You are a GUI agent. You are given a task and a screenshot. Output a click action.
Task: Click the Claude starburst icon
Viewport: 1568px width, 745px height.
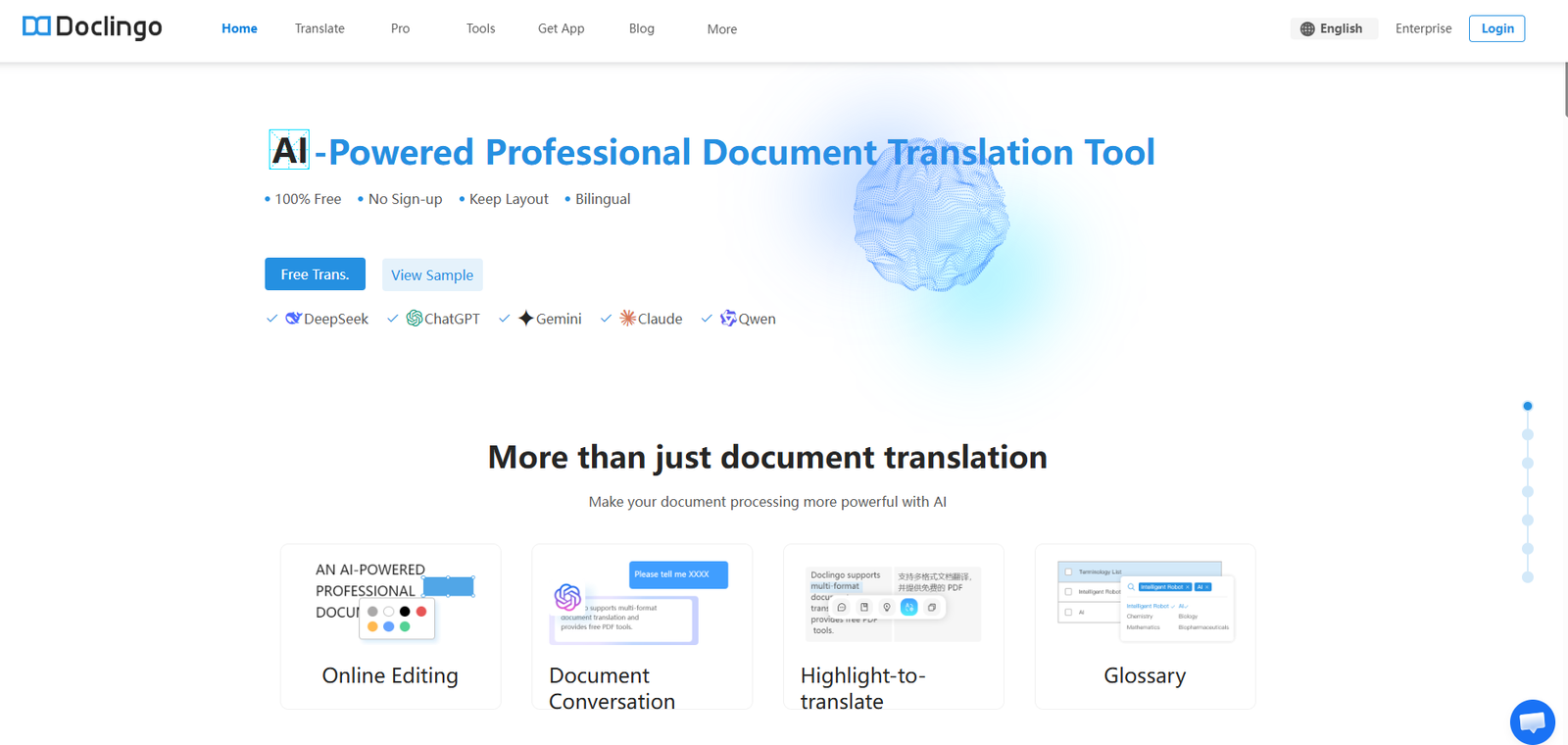tap(627, 319)
